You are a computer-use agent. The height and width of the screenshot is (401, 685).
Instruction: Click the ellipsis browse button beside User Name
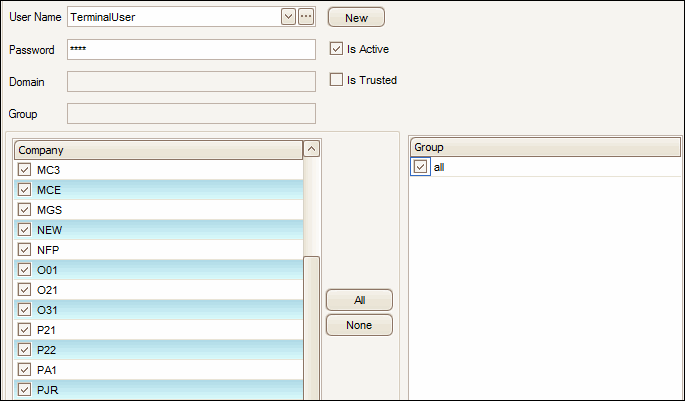pos(306,17)
